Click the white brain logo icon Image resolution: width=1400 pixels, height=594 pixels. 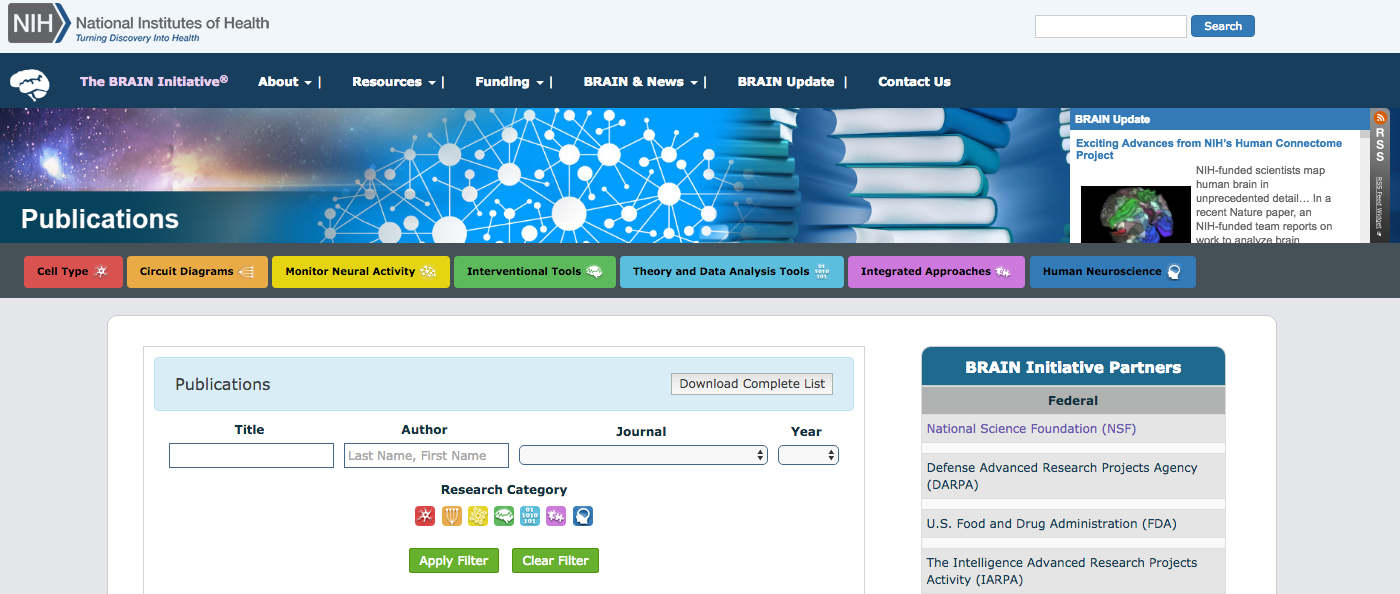pos(30,84)
